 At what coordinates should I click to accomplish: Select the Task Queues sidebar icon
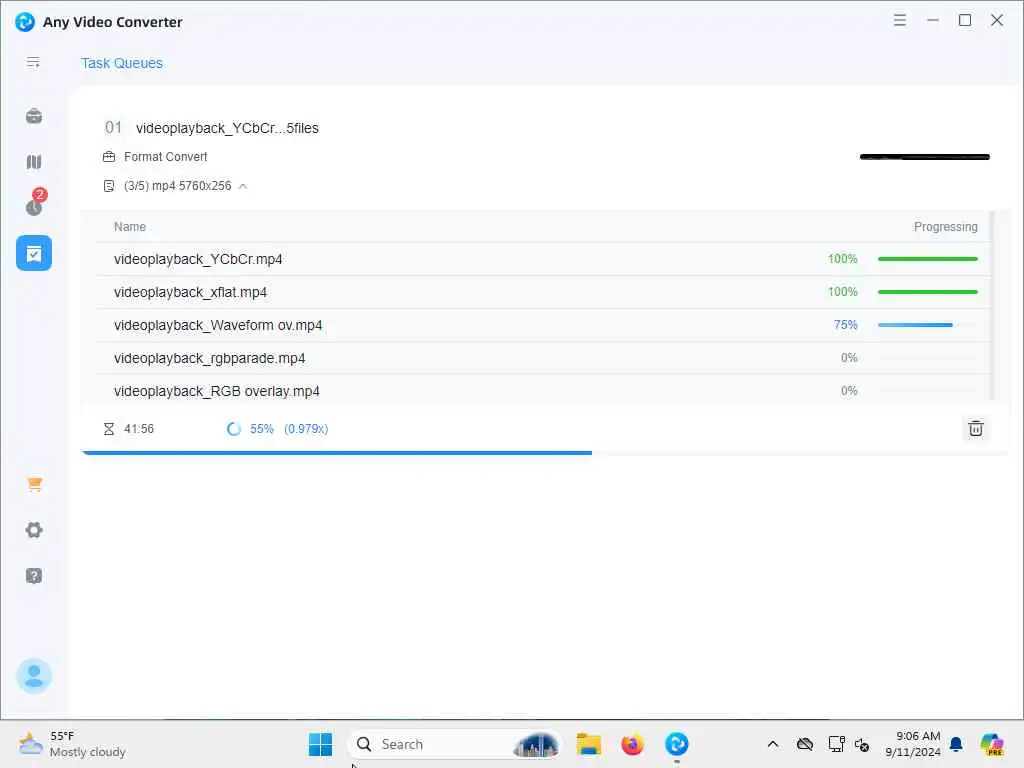pos(34,253)
